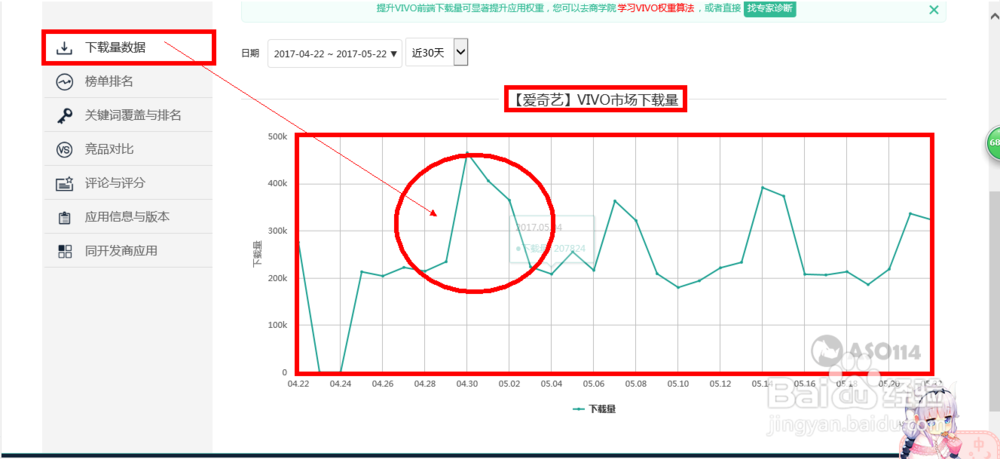Close the green notification banner

[934, 10]
